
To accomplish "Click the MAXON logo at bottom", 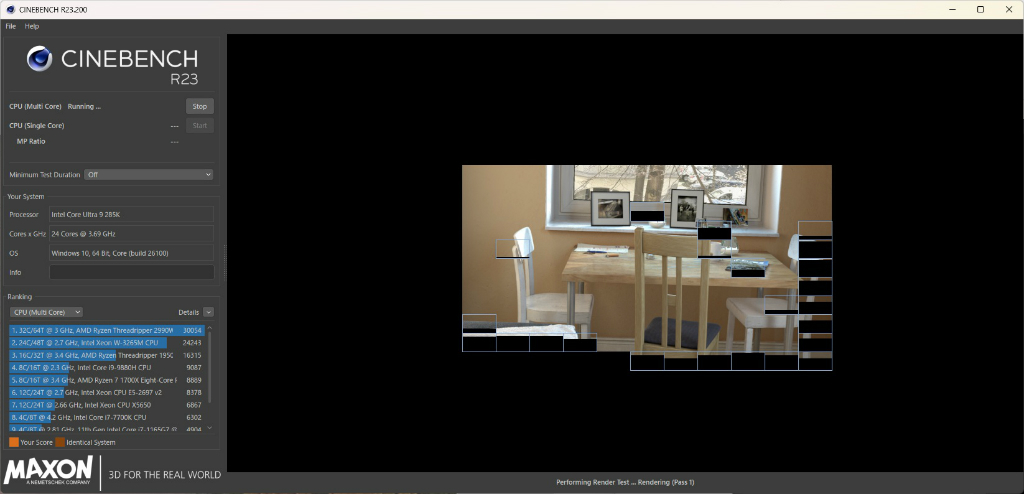I will (49, 472).
